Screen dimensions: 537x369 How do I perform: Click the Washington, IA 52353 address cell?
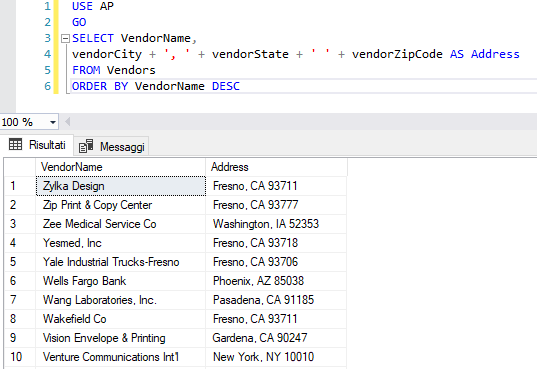276,224
